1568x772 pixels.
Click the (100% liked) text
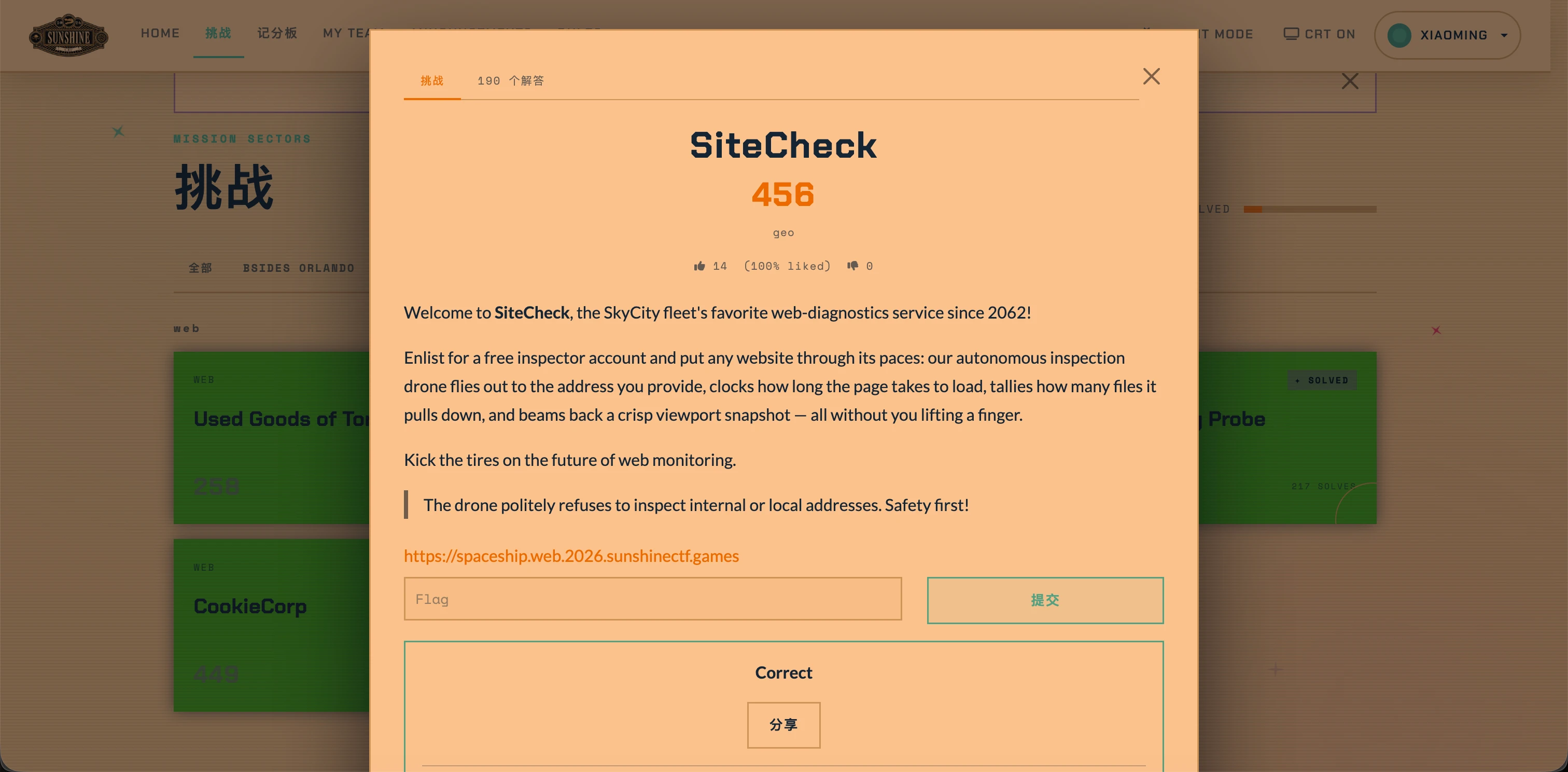[x=787, y=266]
